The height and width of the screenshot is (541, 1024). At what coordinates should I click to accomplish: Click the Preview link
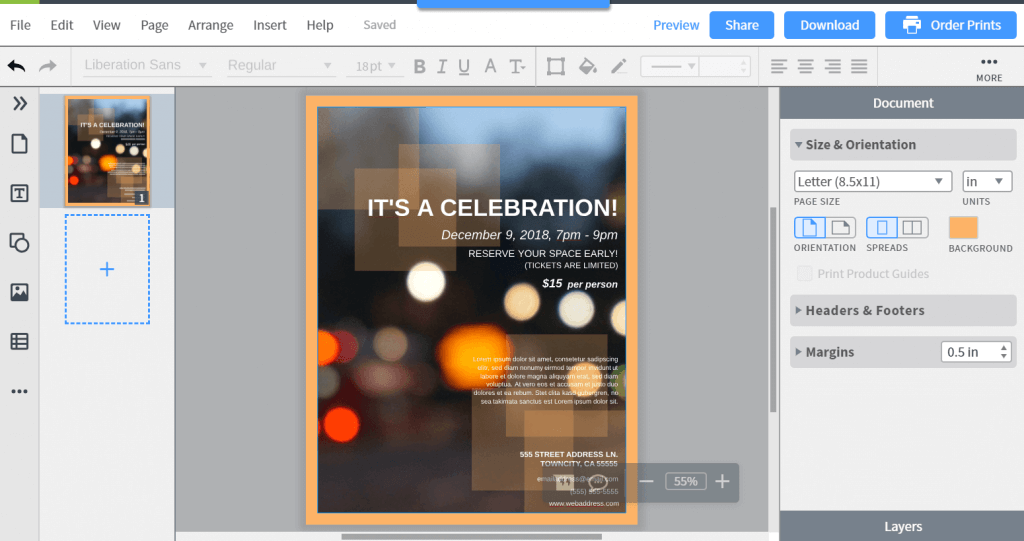point(676,25)
